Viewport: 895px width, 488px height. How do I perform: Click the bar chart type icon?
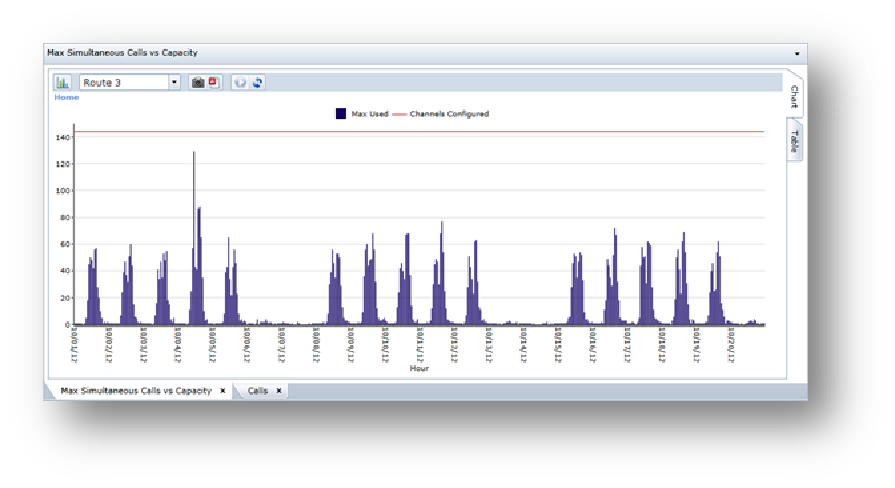coord(62,83)
